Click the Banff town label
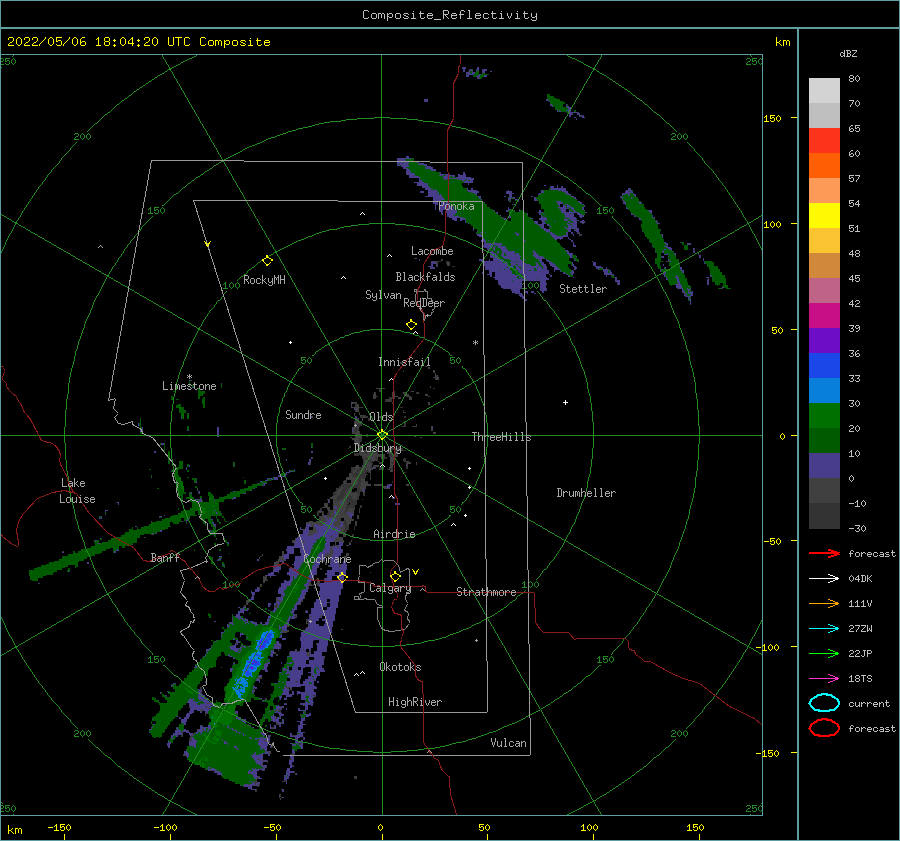900x841 pixels. [x=165, y=557]
